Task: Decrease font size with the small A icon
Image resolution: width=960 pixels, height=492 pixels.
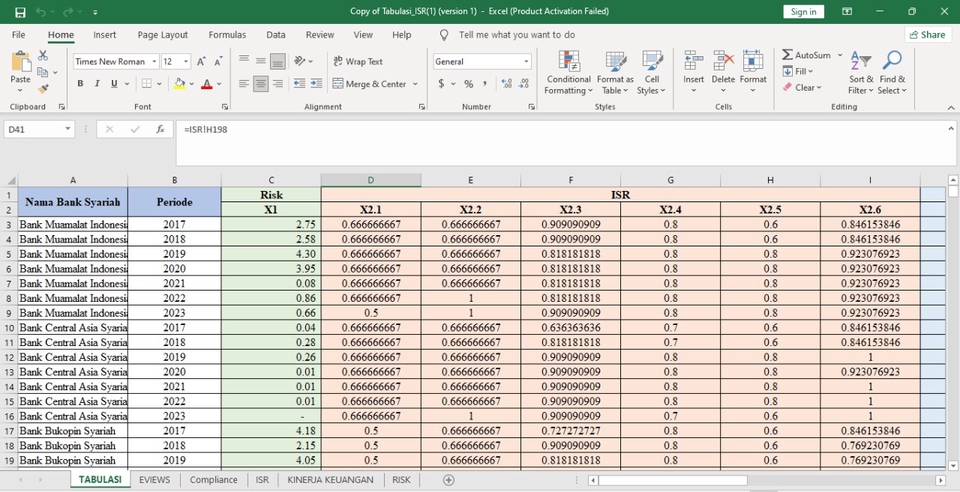Action: 218,61
